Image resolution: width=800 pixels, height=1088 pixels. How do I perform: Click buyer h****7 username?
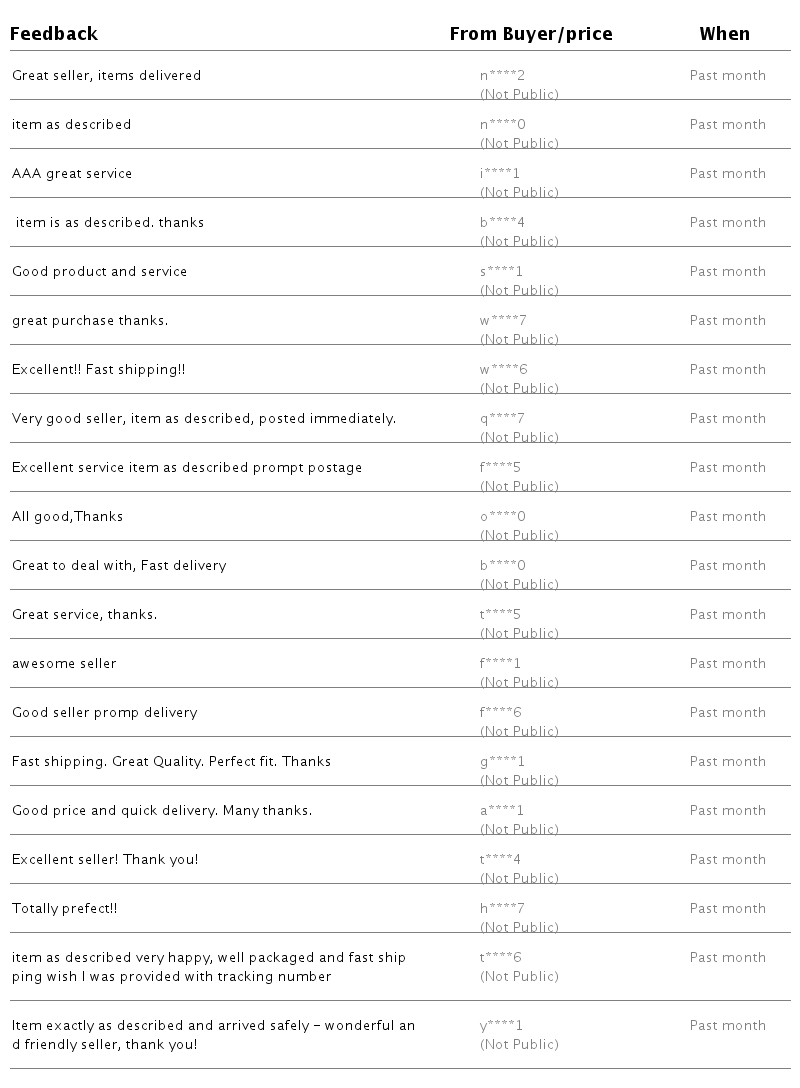point(502,908)
